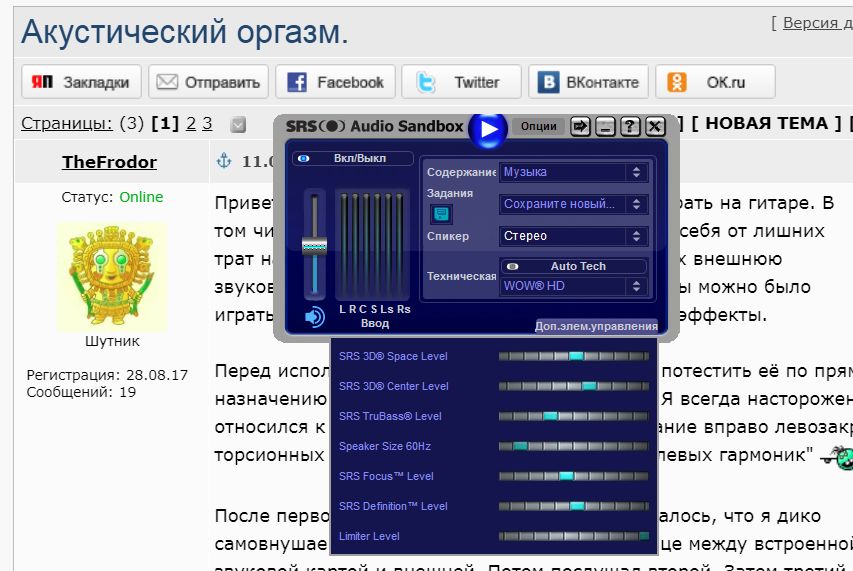Open TheFrodor user profile link
Screen dimensions: 853x571
click(x=109, y=162)
